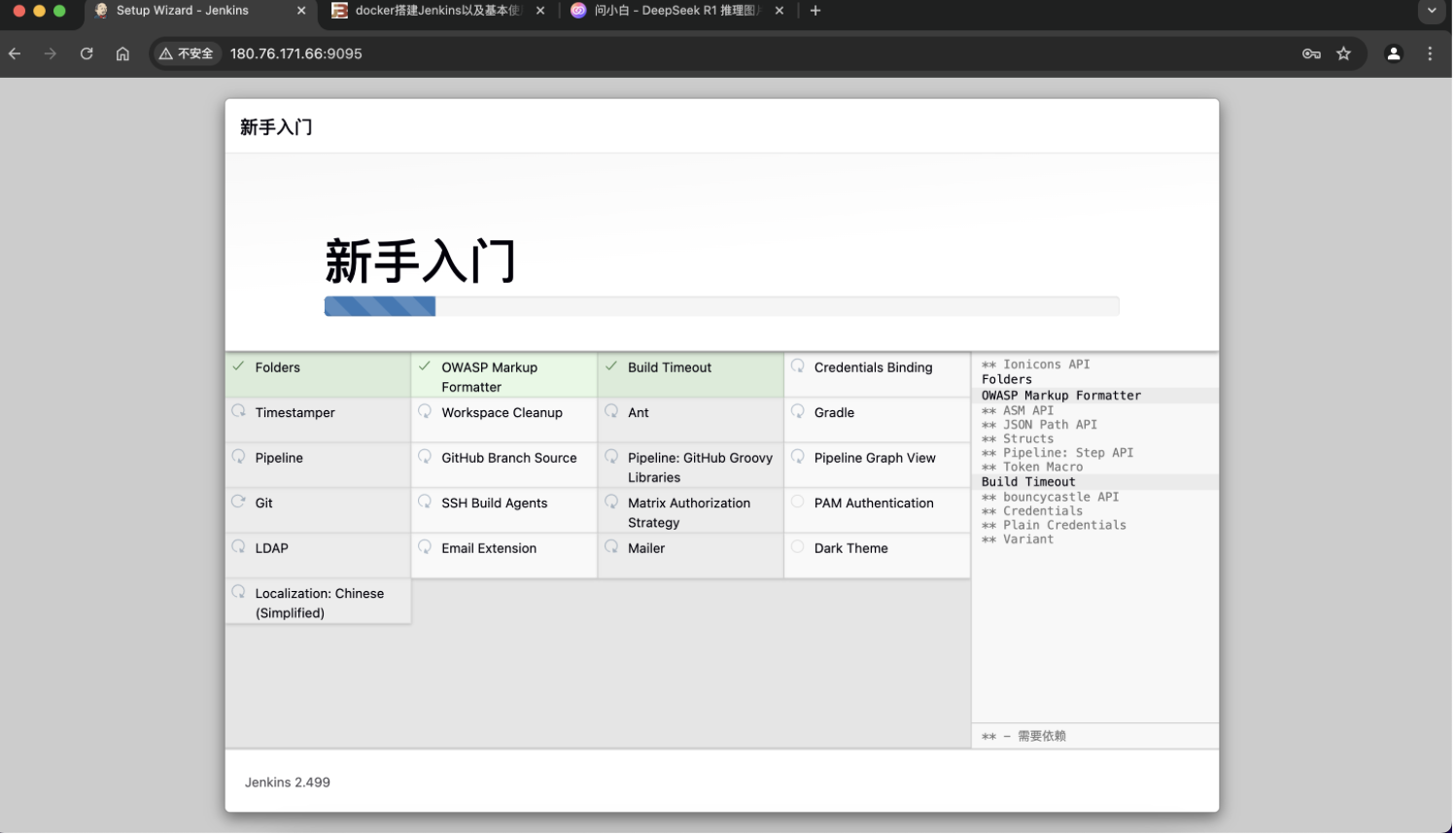The height and width of the screenshot is (836, 1456).
Task: Click '** Token Macro' in the log
Action: tap(1034, 469)
